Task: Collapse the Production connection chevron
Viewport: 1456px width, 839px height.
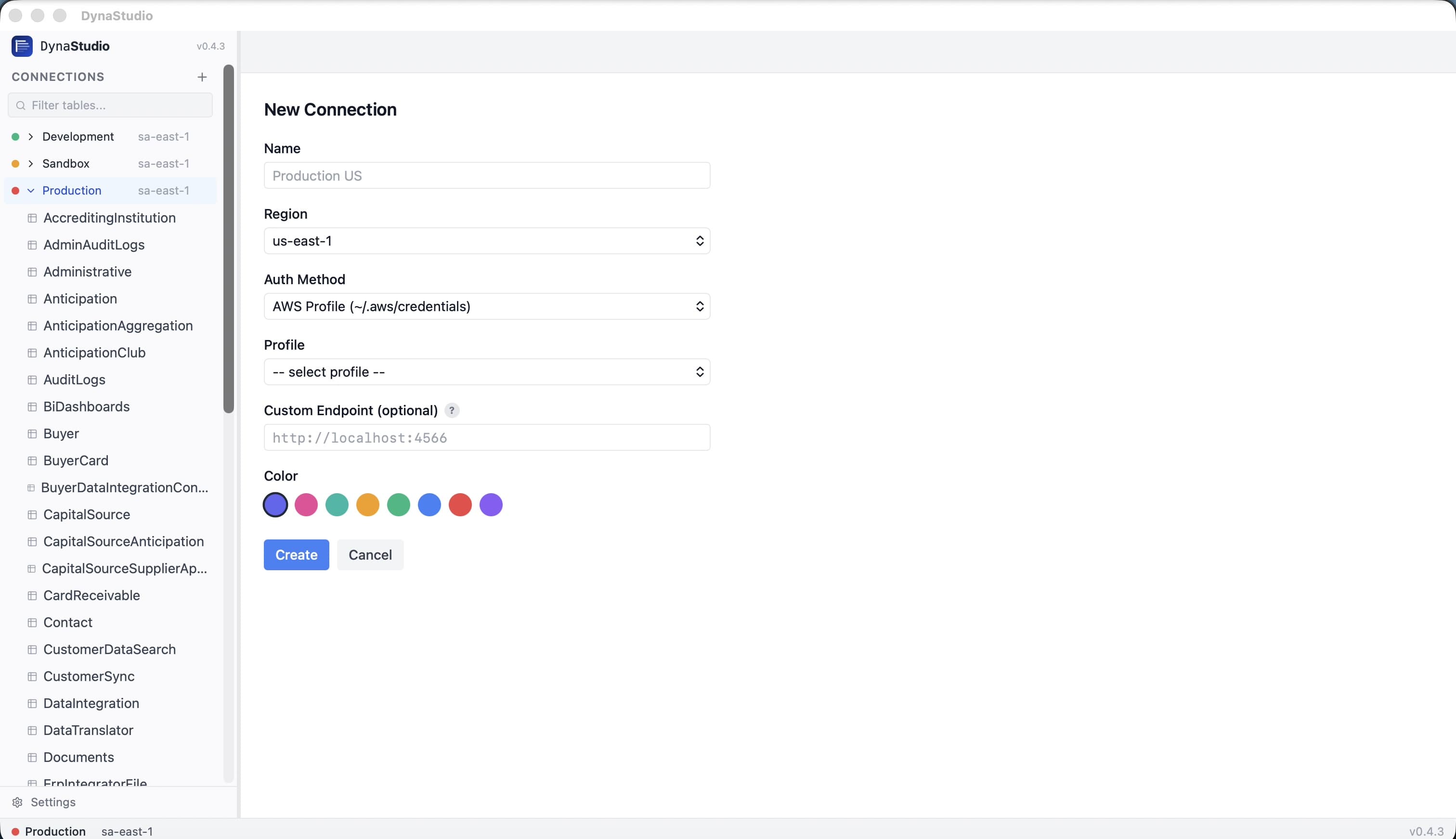Action: (x=30, y=191)
